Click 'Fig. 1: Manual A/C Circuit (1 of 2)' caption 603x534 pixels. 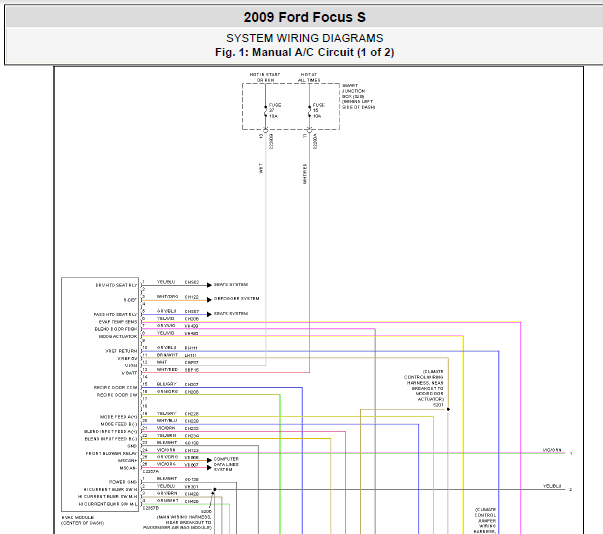pos(305,52)
